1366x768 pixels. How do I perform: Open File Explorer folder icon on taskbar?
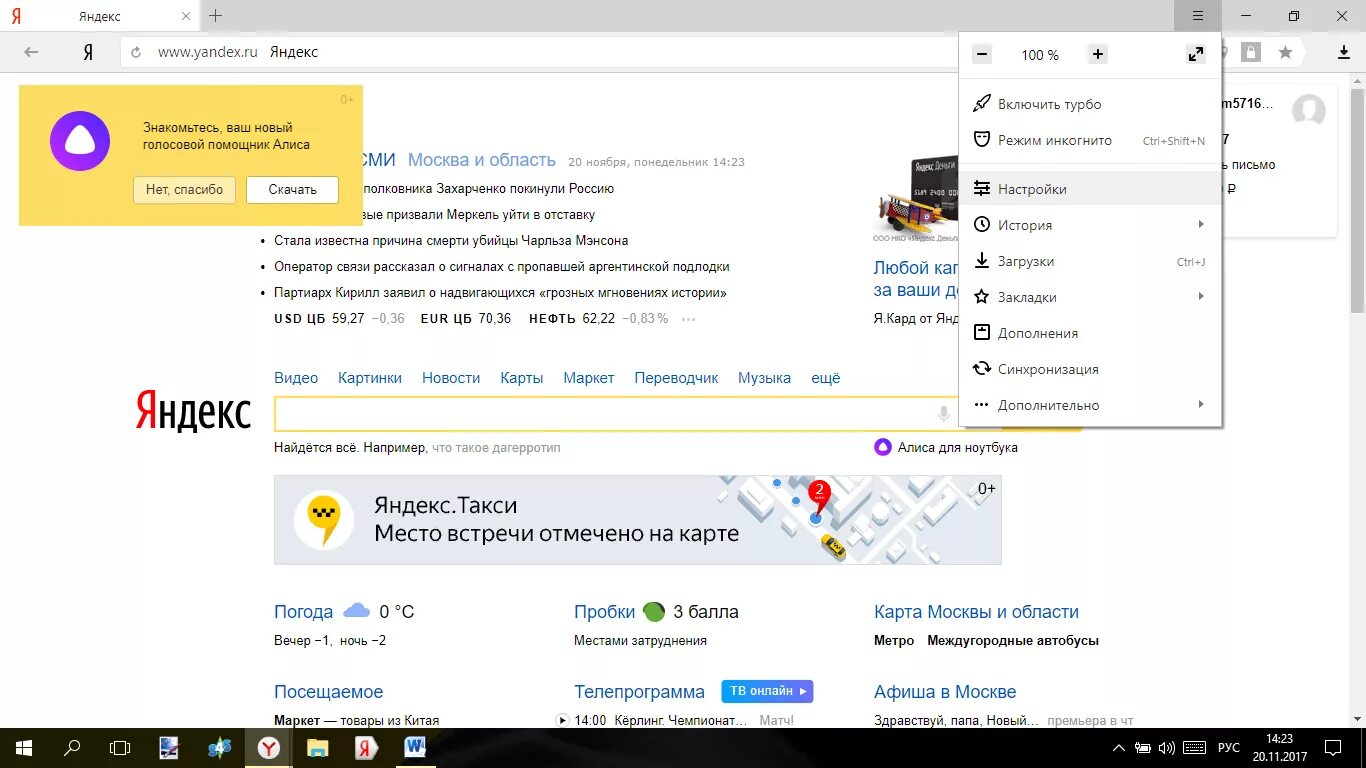click(317, 747)
